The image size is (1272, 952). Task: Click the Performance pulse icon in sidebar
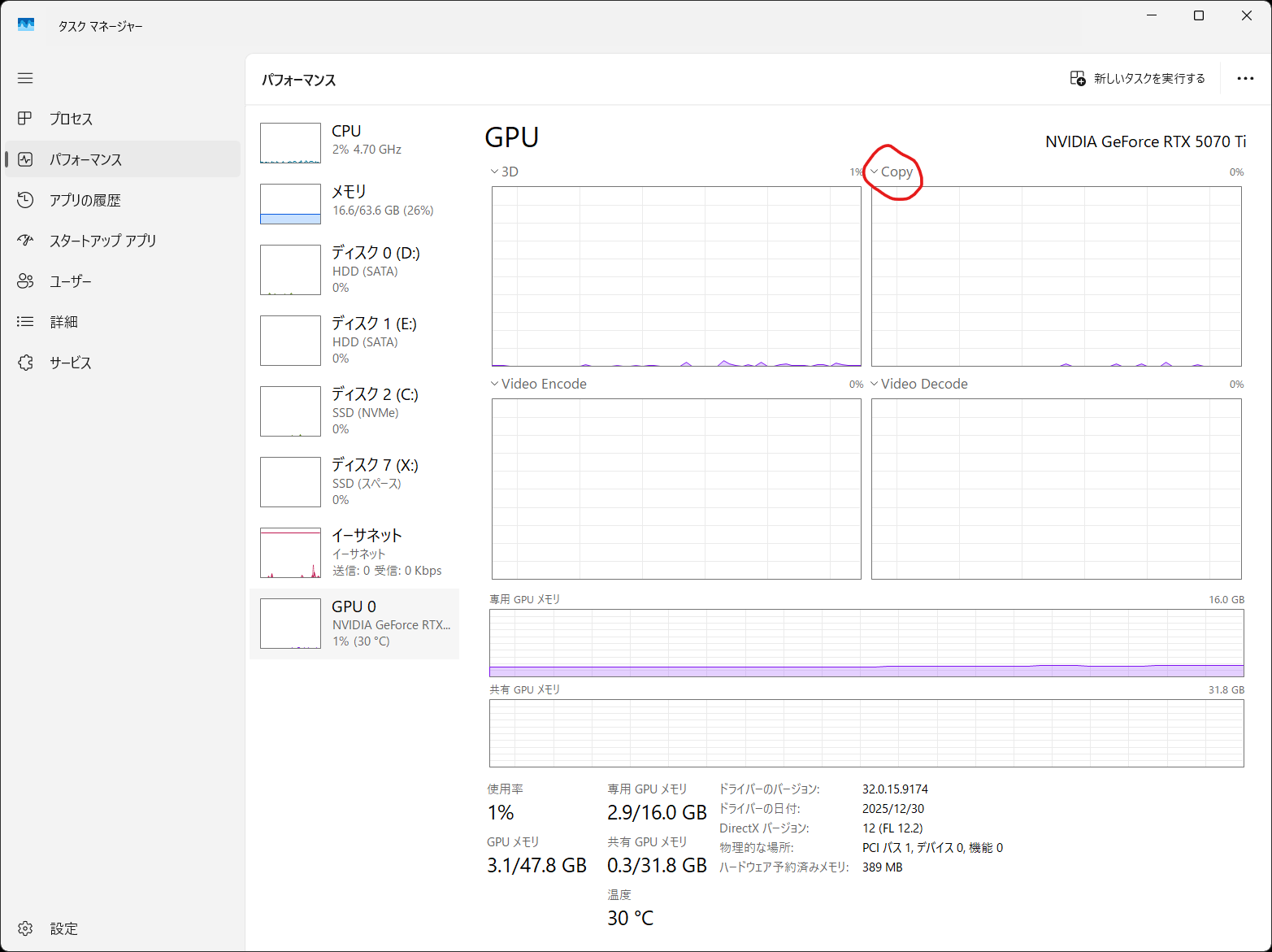(x=25, y=159)
